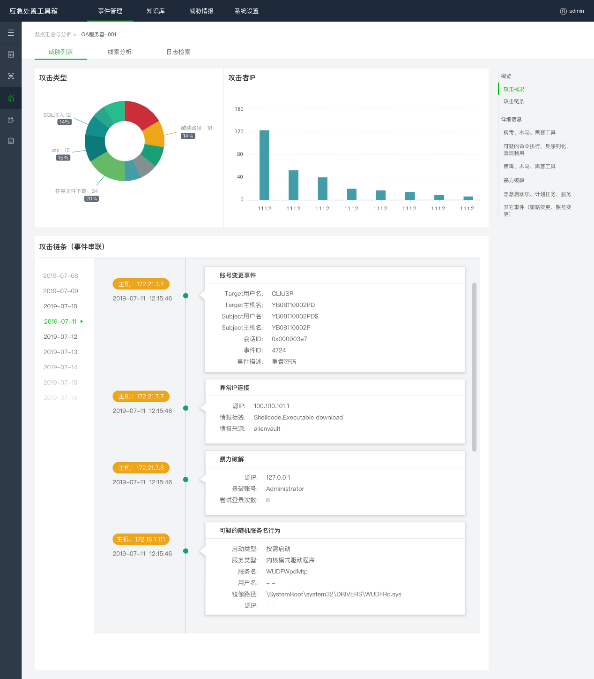Click the clipboard icon in left sidebar
The image size is (594, 679).
[x=11, y=141]
